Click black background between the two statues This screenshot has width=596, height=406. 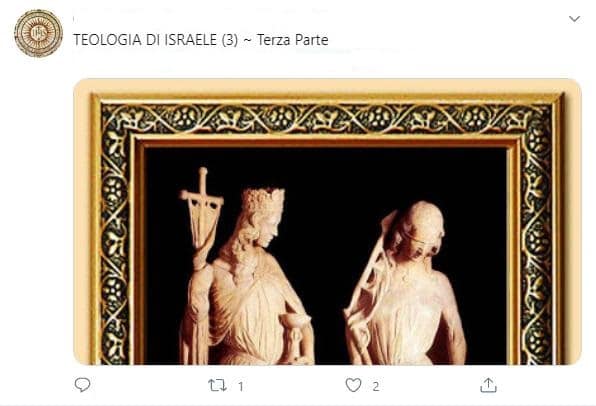pos(327,243)
